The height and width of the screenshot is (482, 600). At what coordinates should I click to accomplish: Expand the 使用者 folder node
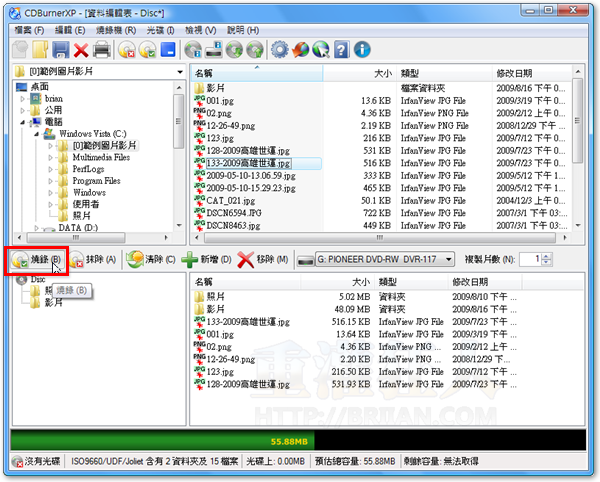pyautogui.click(x=51, y=204)
